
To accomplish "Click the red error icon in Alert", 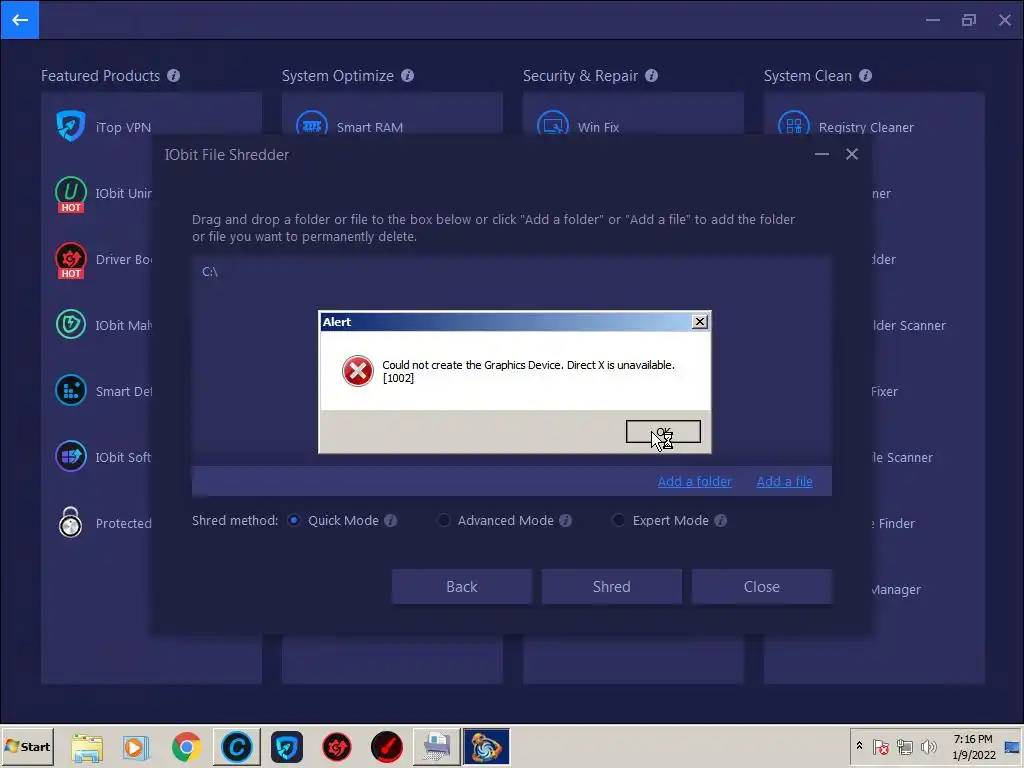I will click(x=358, y=371).
